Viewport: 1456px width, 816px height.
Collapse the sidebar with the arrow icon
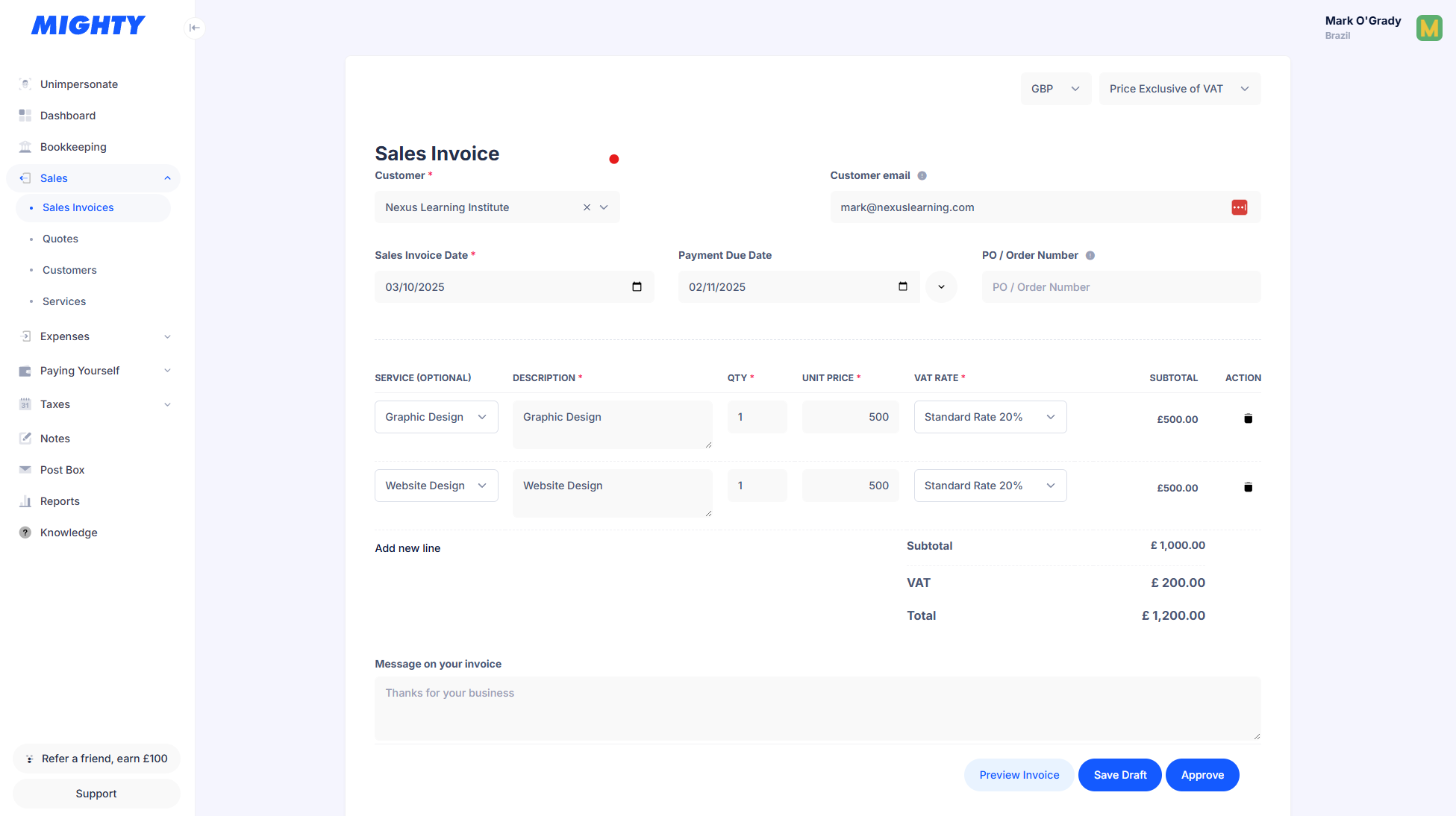194,28
